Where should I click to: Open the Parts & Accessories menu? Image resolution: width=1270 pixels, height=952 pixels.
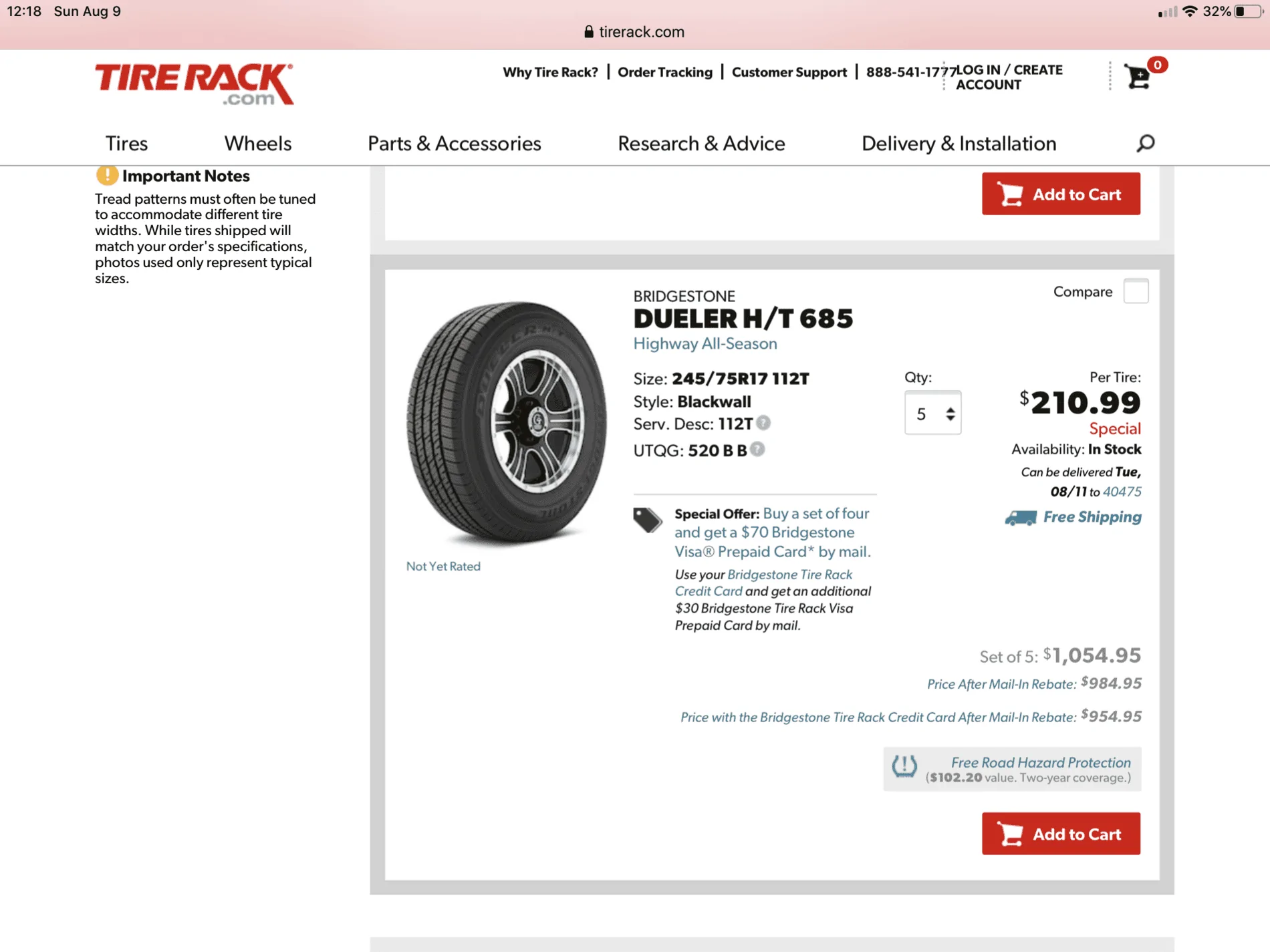[455, 144]
